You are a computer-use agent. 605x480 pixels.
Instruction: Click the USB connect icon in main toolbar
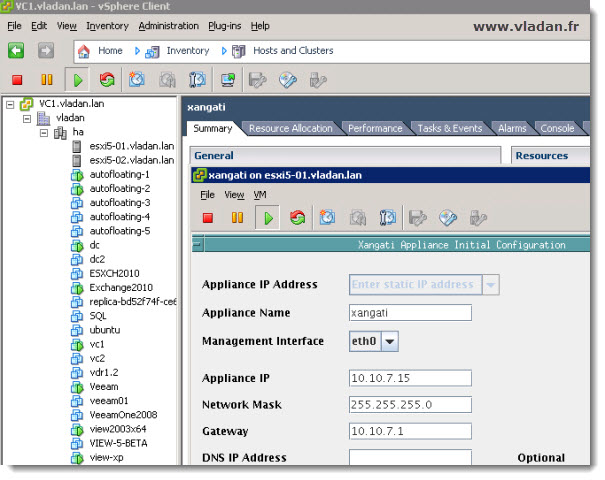(x=318, y=80)
